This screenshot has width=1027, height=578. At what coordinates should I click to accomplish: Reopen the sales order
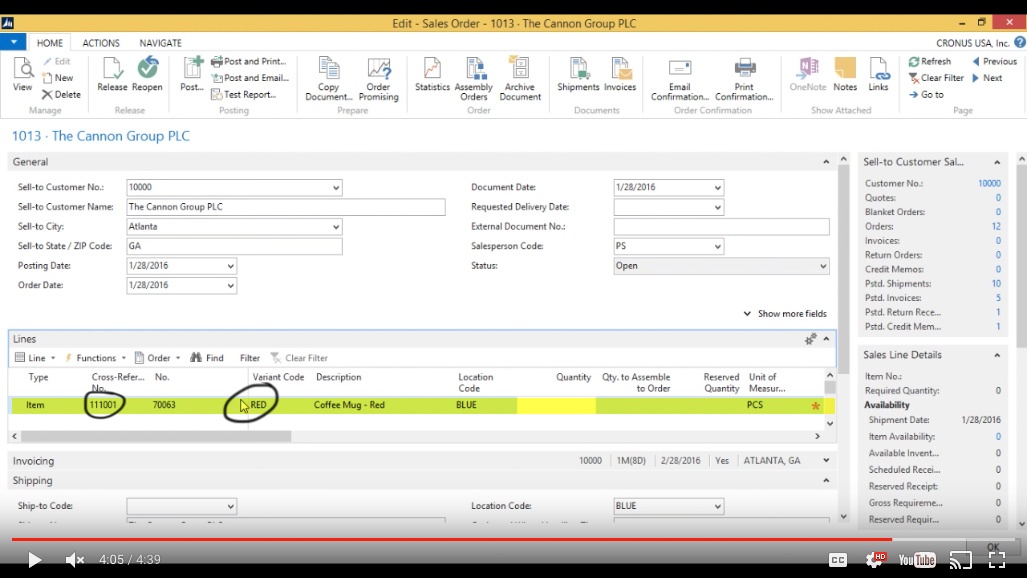coord(147,74)
